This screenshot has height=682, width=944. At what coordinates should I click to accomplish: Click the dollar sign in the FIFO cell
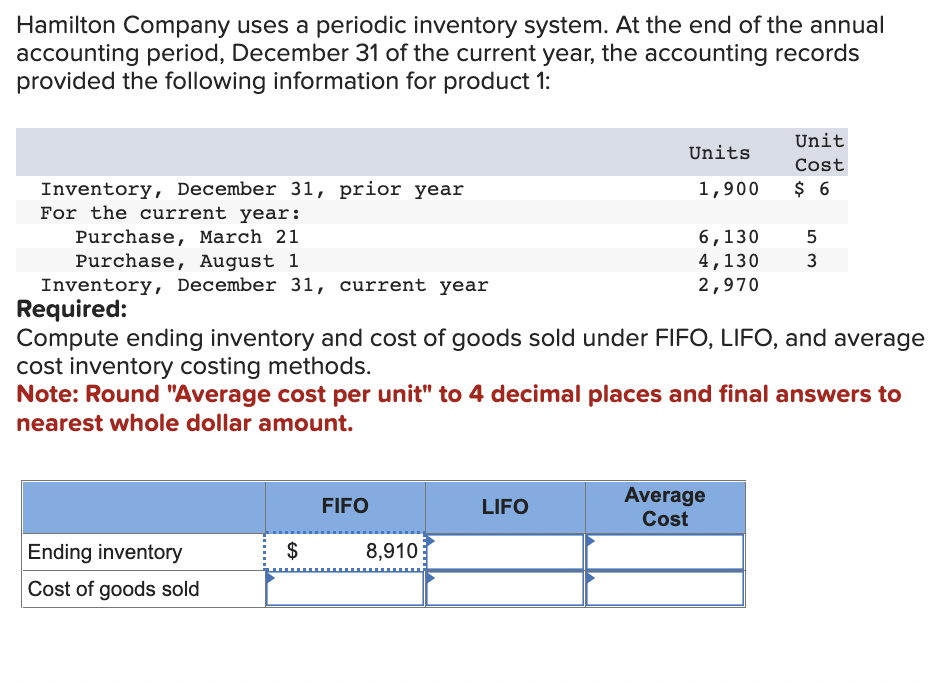point(293,551)
